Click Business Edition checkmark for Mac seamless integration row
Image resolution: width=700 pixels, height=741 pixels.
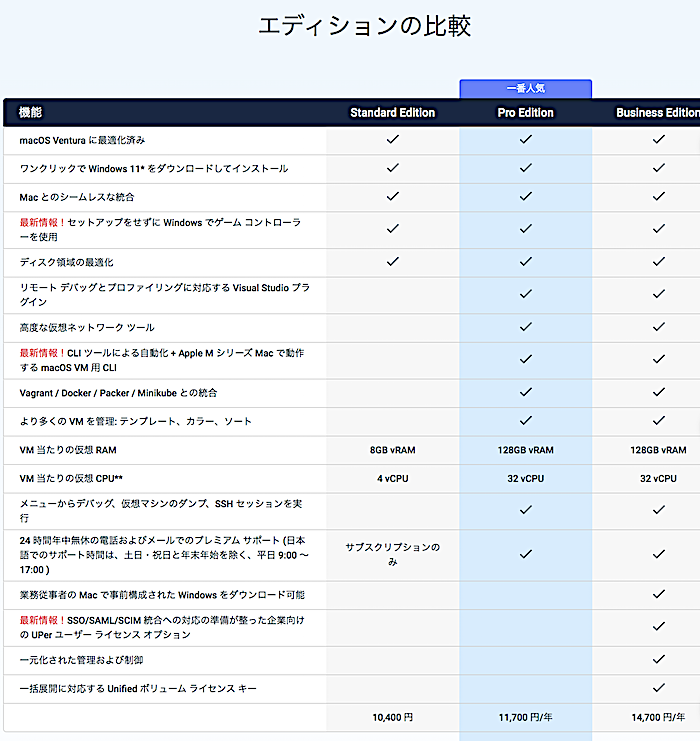click(658, 197)
